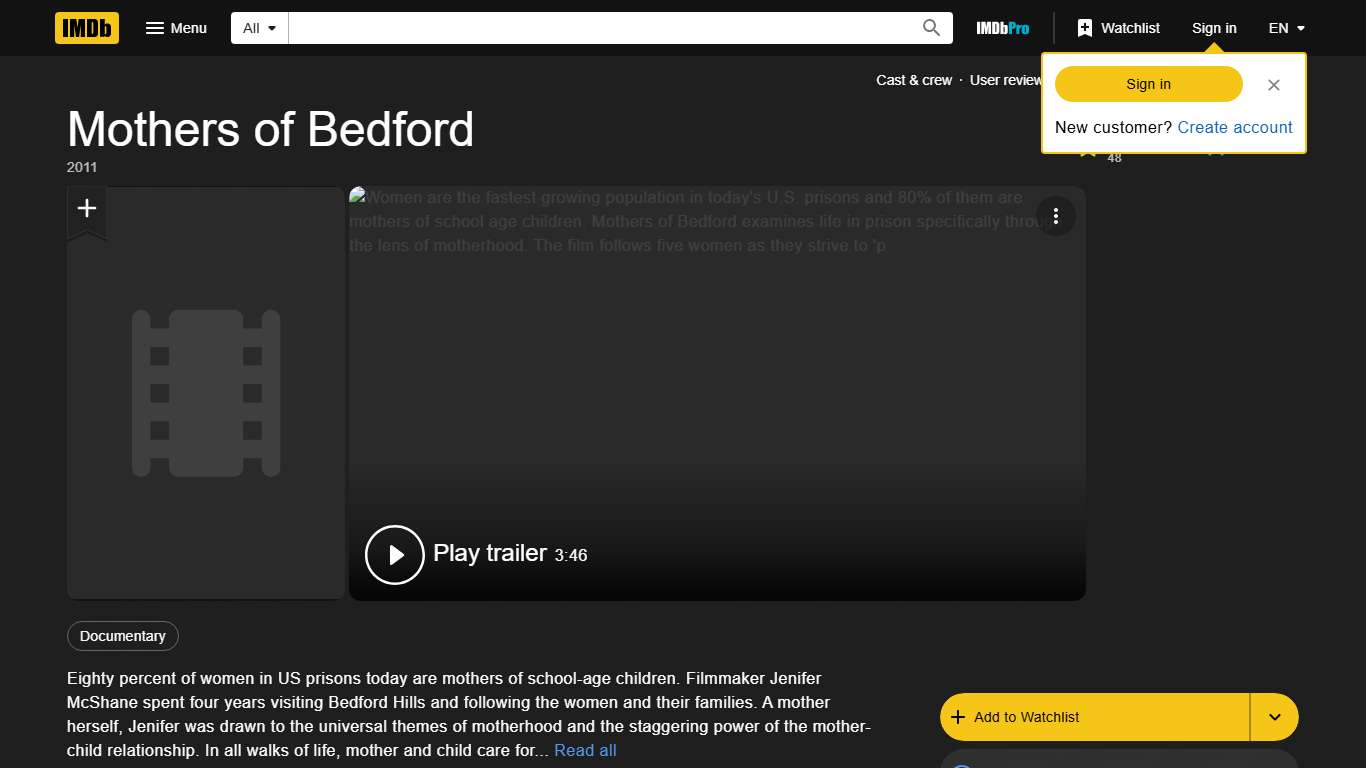This screenshot has width=1366, height=768.
Task: Open the EN language dropdown
Action: [x=1285, y=28]
